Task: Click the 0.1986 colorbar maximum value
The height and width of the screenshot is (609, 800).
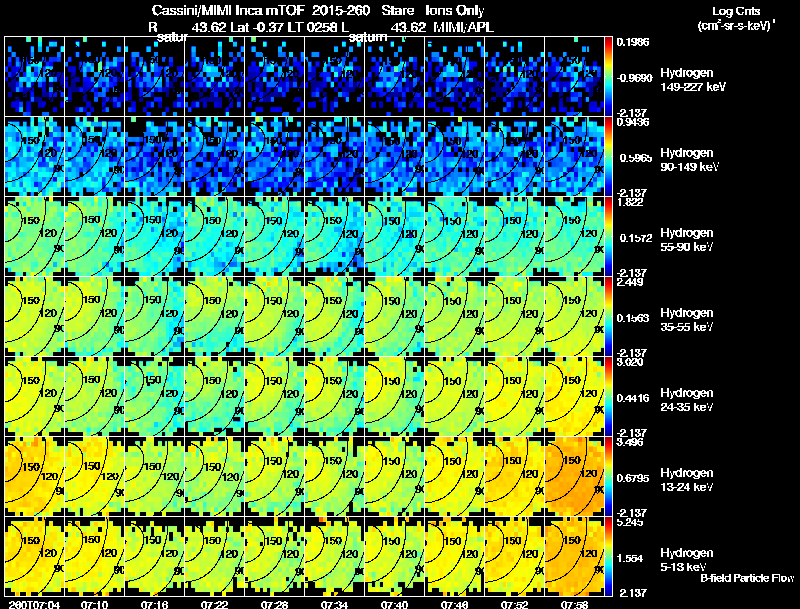Action: [x=633, y=42]
